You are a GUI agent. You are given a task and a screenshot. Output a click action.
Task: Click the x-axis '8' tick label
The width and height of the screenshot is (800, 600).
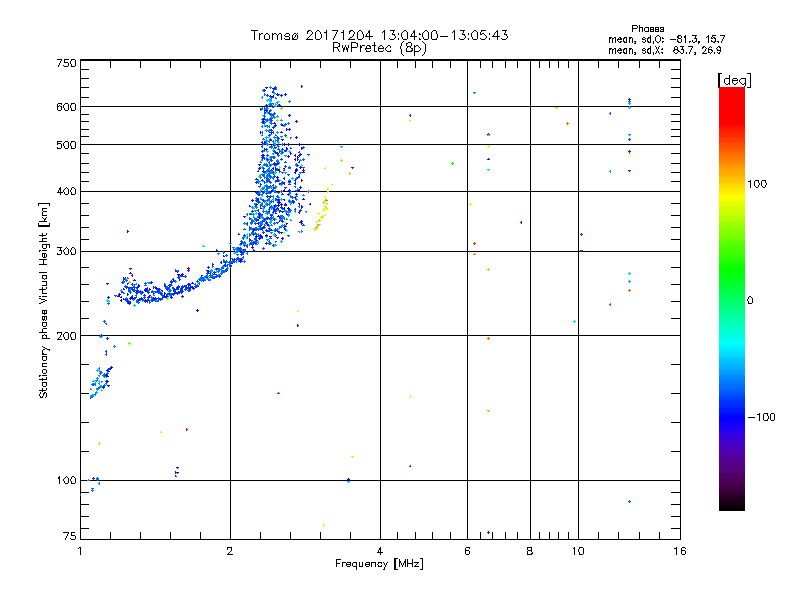click(x=530, y=551)
